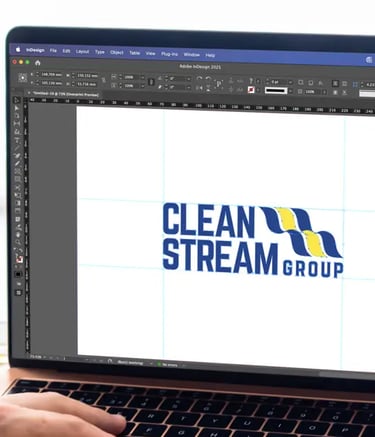Click the X position input field
This screenshot has width=375, height=437.
pyautogui.click(x=51, y=74)
